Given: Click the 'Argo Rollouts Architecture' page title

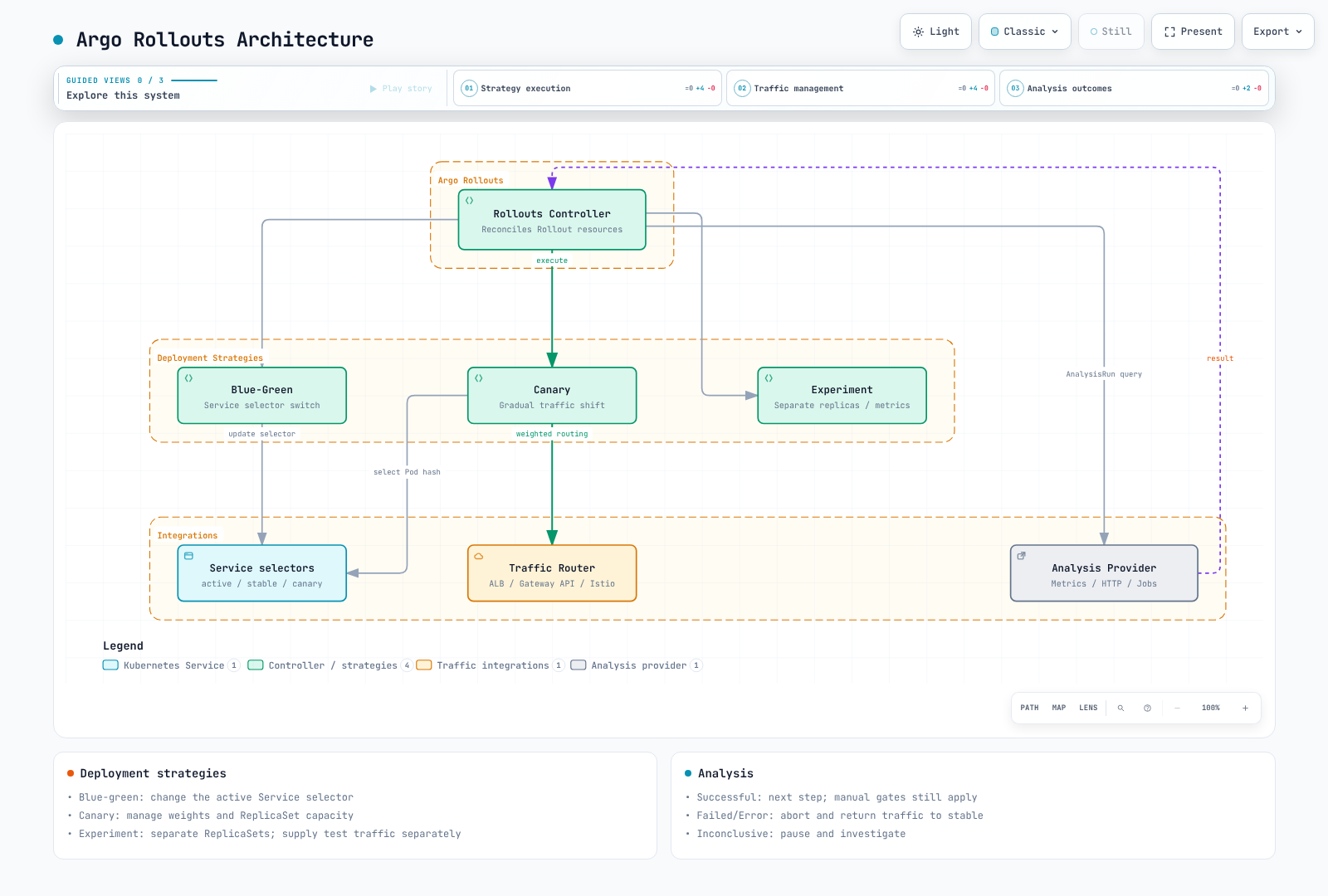Looking at the screenshot, I should [225, 40].
